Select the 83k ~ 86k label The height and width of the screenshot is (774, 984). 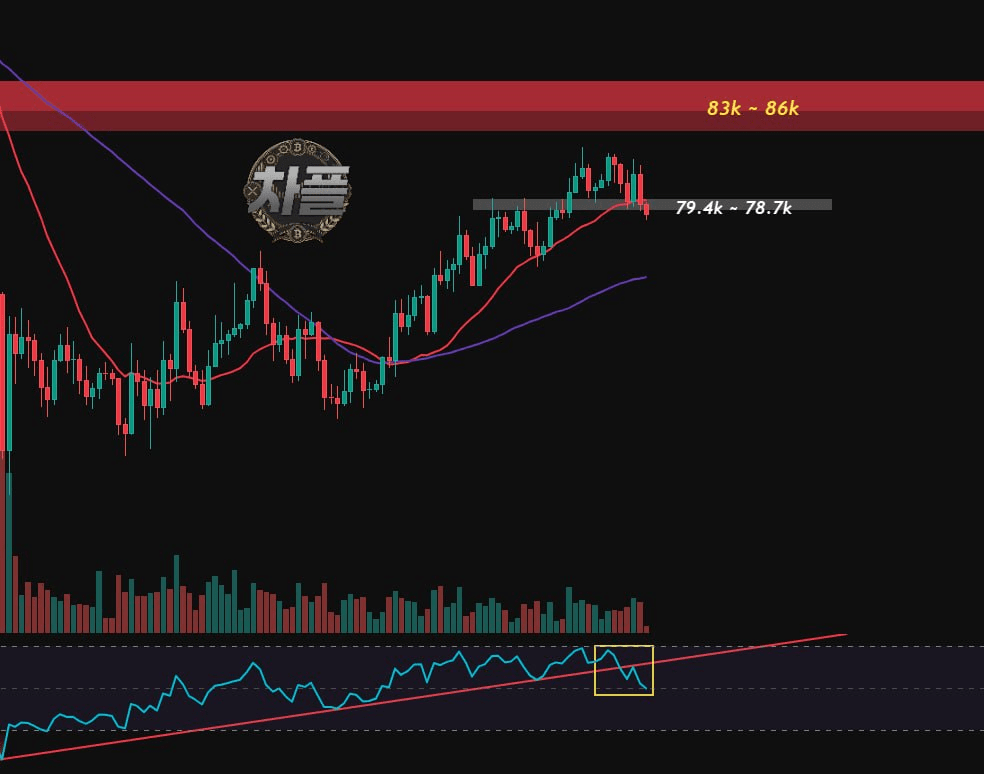tap(752, 109)
